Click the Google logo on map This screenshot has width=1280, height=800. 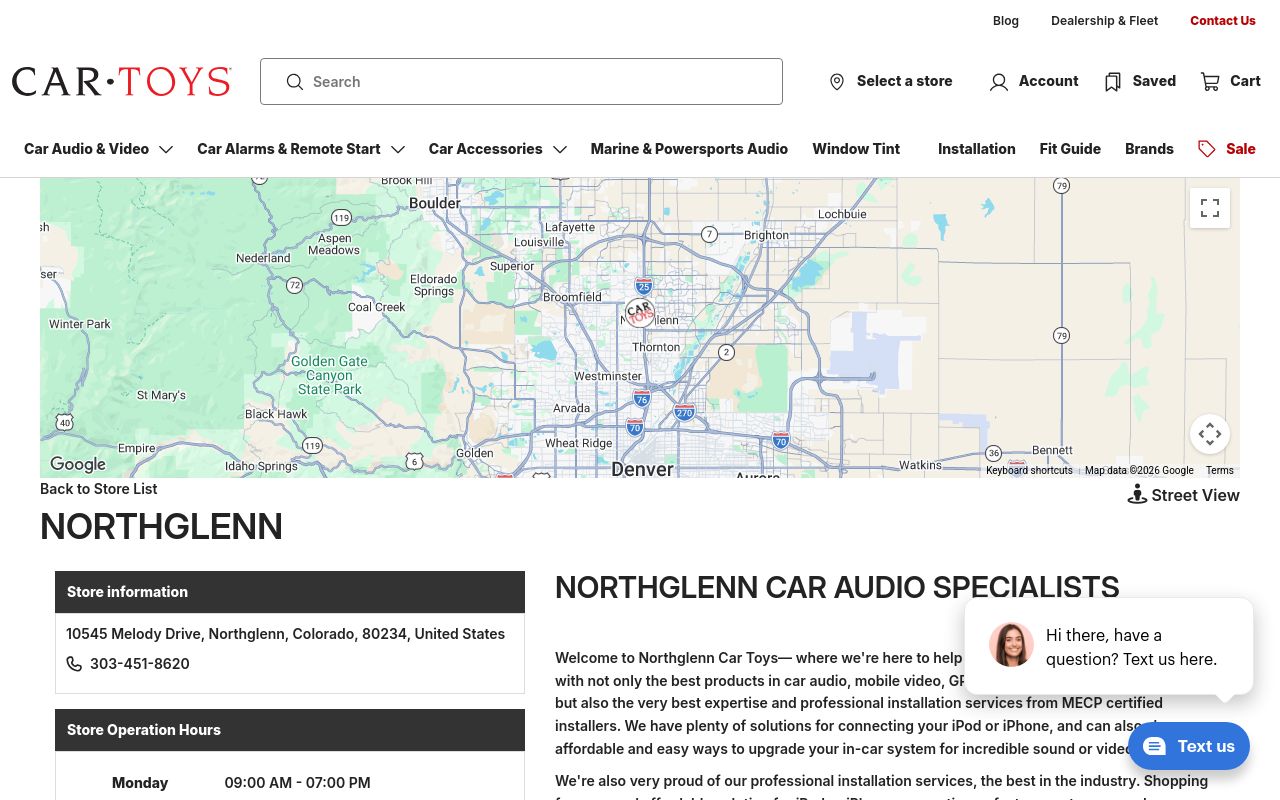point(78,464)
